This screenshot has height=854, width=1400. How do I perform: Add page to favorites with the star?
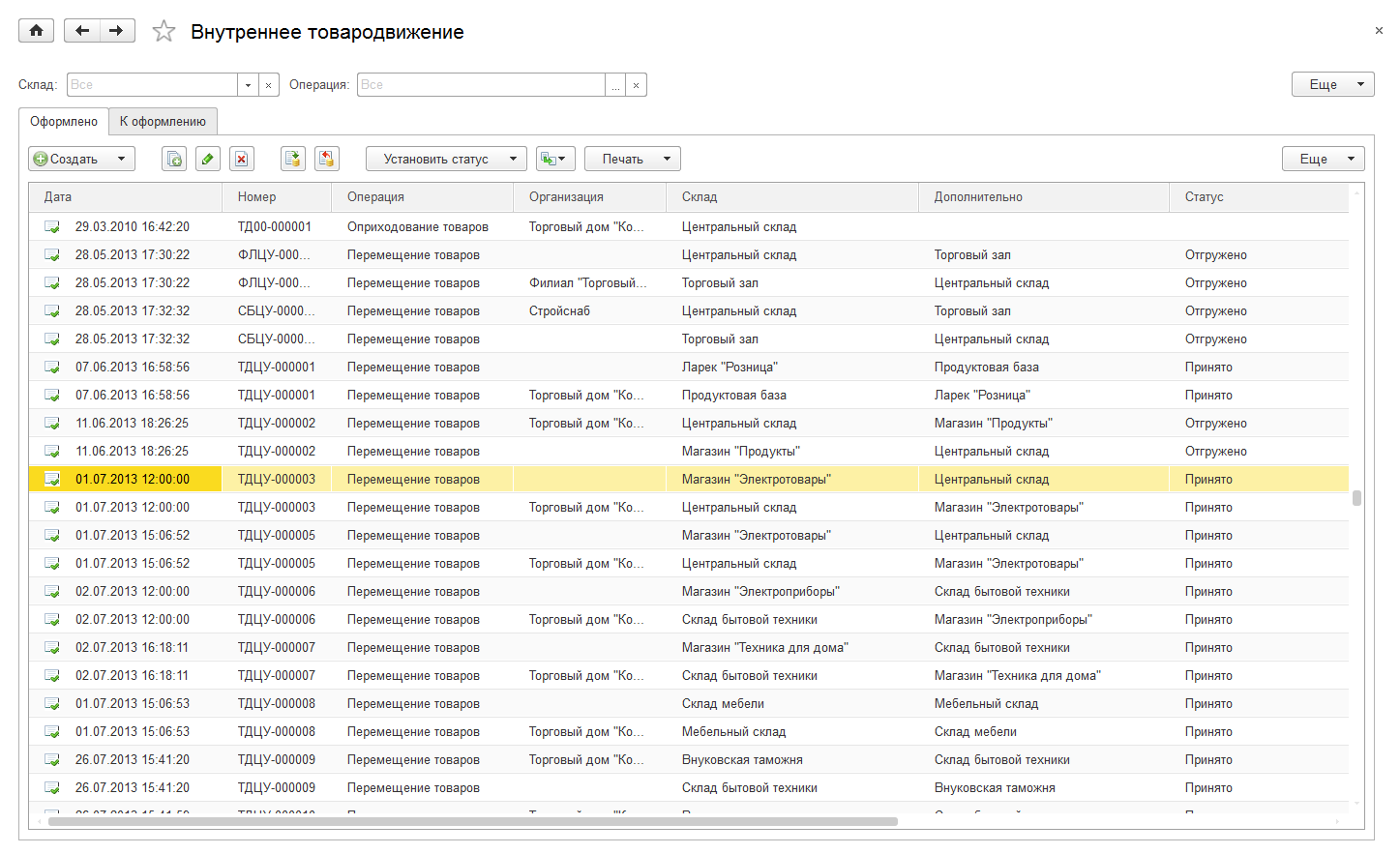(164, 32)
